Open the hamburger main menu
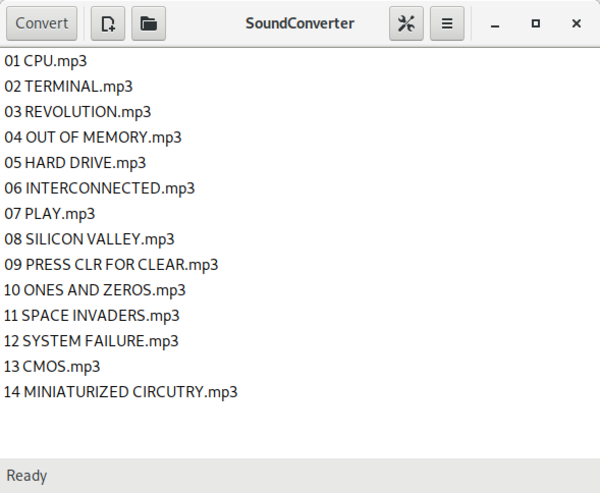Viewport: 600px width, 493px height. point(447,23)
